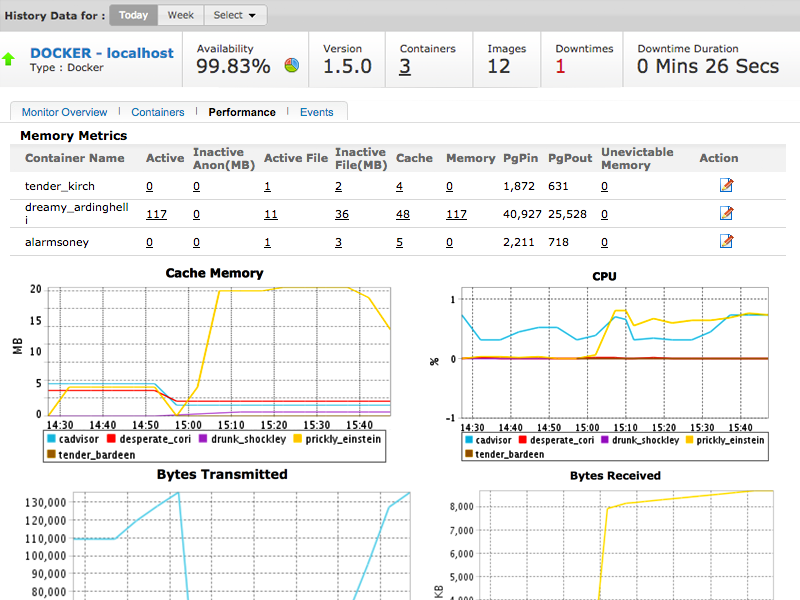Screen dimensions: 800x600
Task: Click prickly_einstein legend marker in CPU chart
Action: click(690, 439)
